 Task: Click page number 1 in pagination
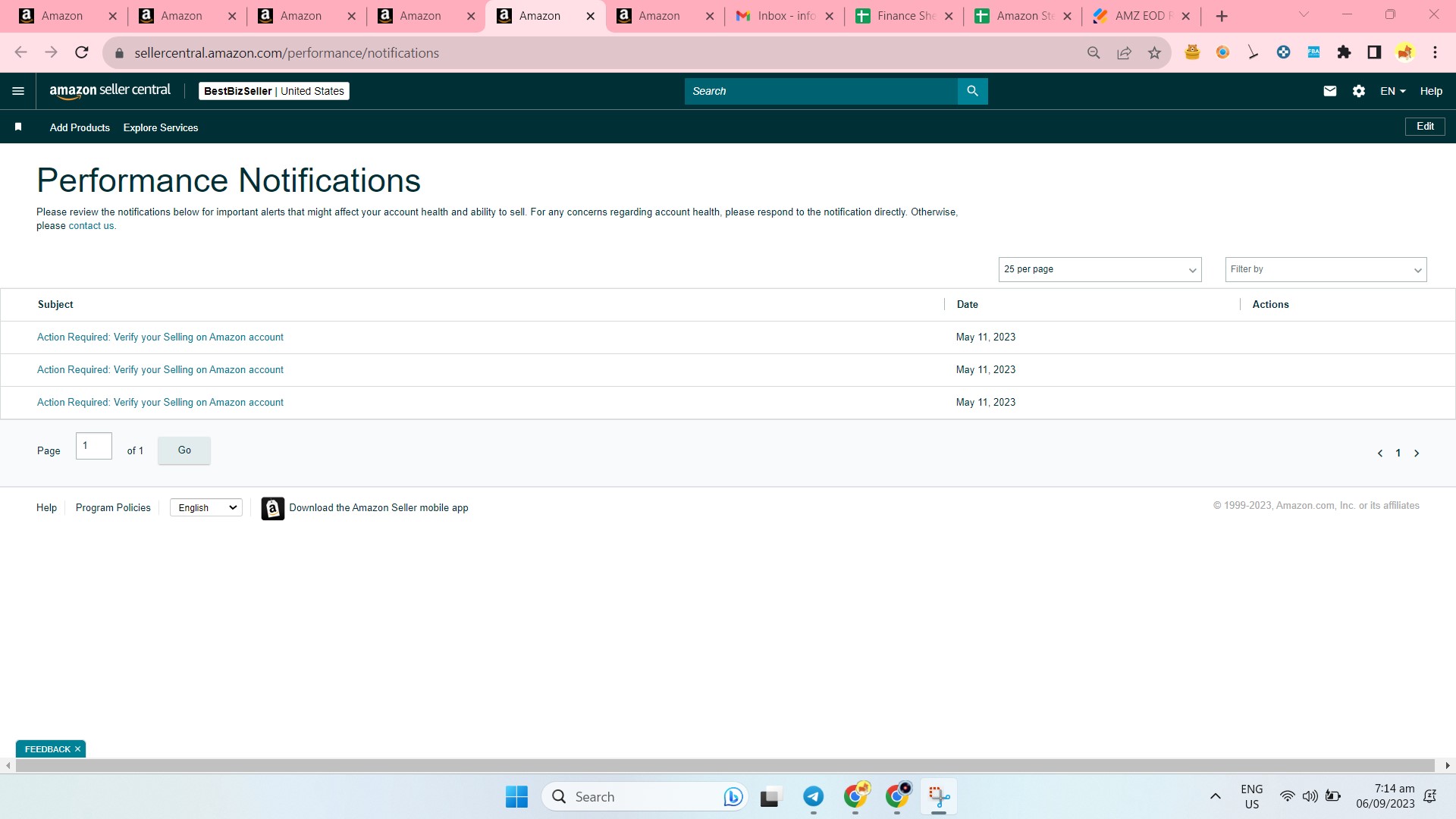coord(1398,453)
